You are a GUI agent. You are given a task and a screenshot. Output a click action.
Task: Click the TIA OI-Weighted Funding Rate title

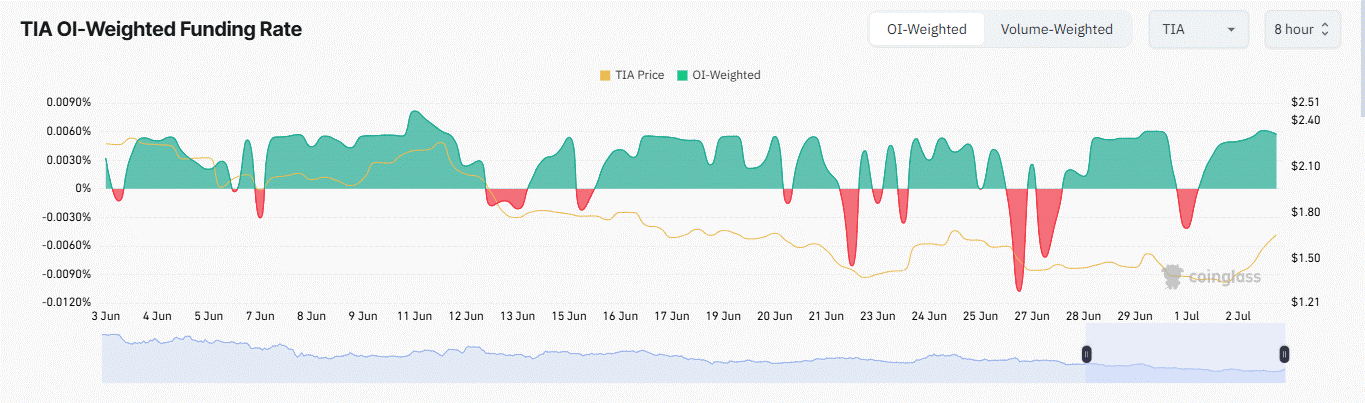tap(161, 29)
